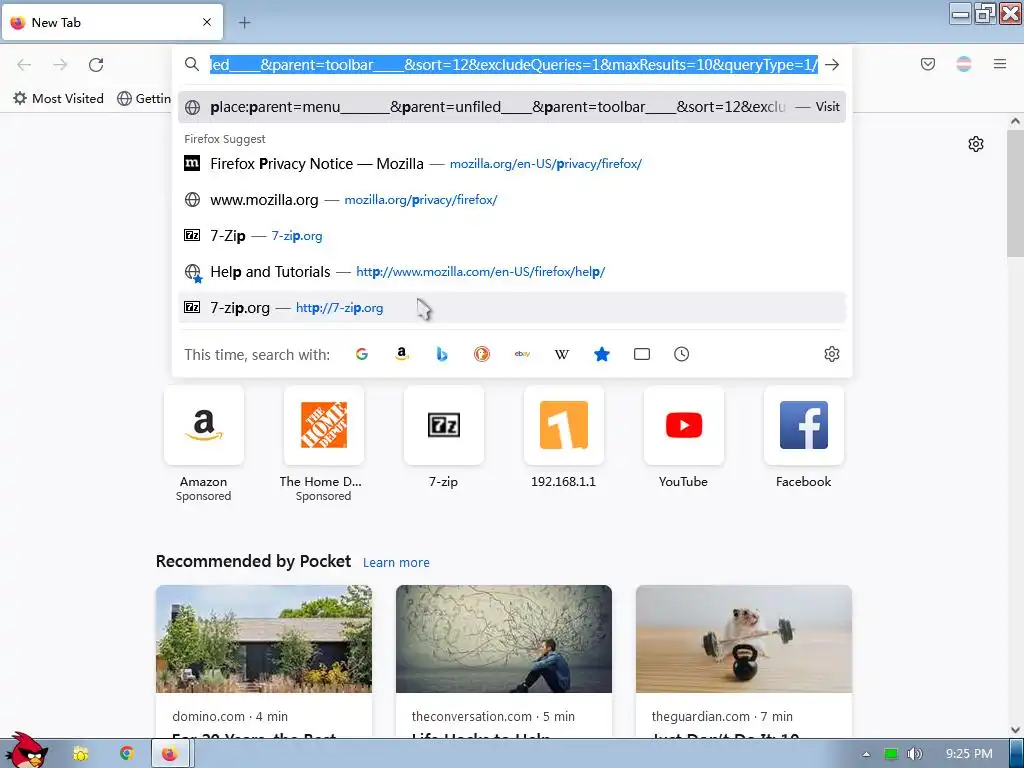Click Learn more link beside Pocket

coord(396,562)
